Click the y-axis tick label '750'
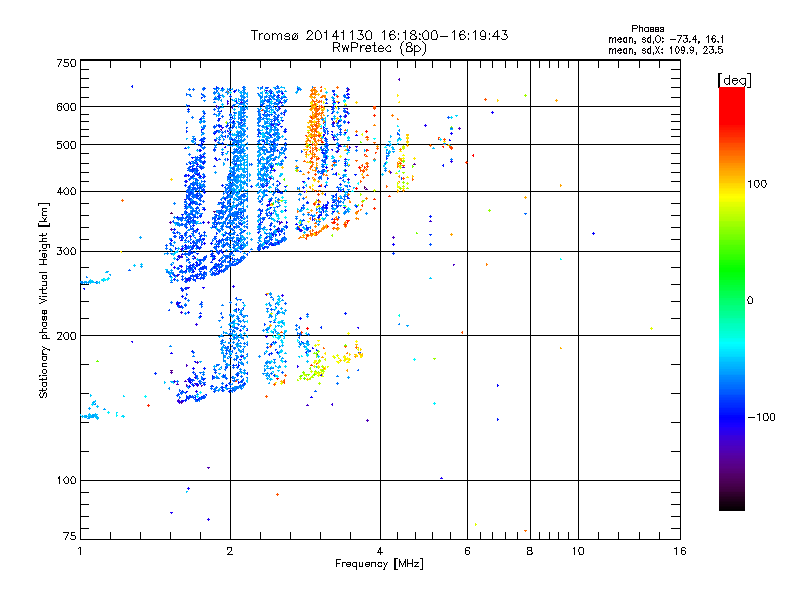This screenshot has height=600, width=800. click(67, 63)
